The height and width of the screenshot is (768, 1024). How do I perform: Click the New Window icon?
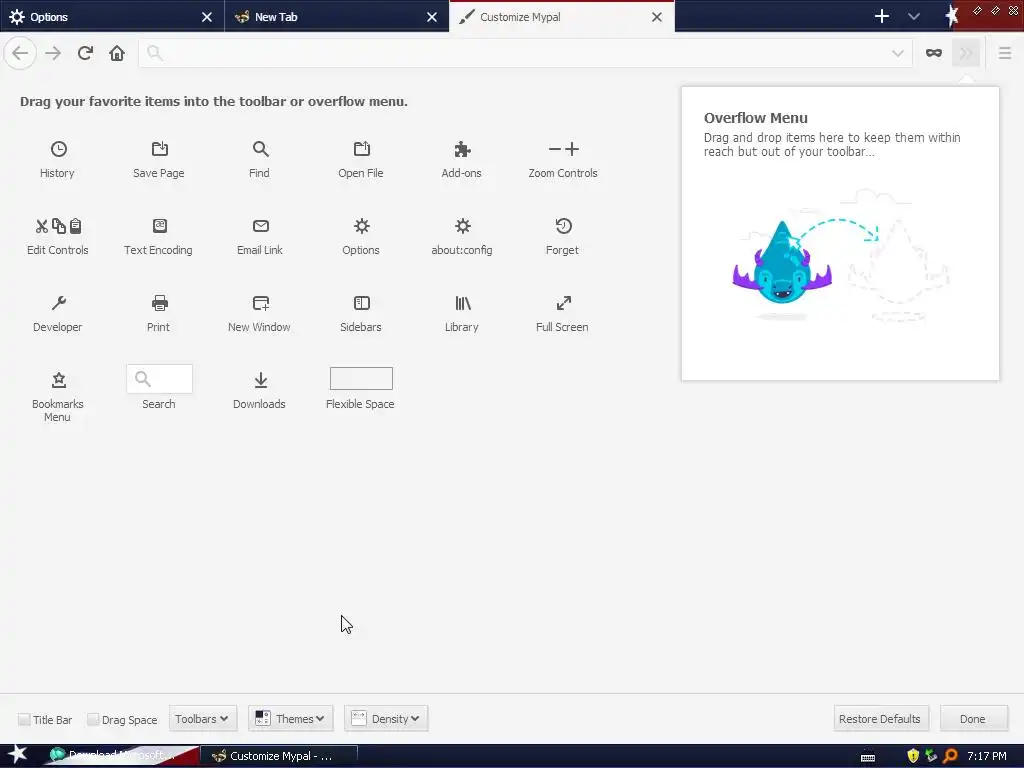point(261,303)
